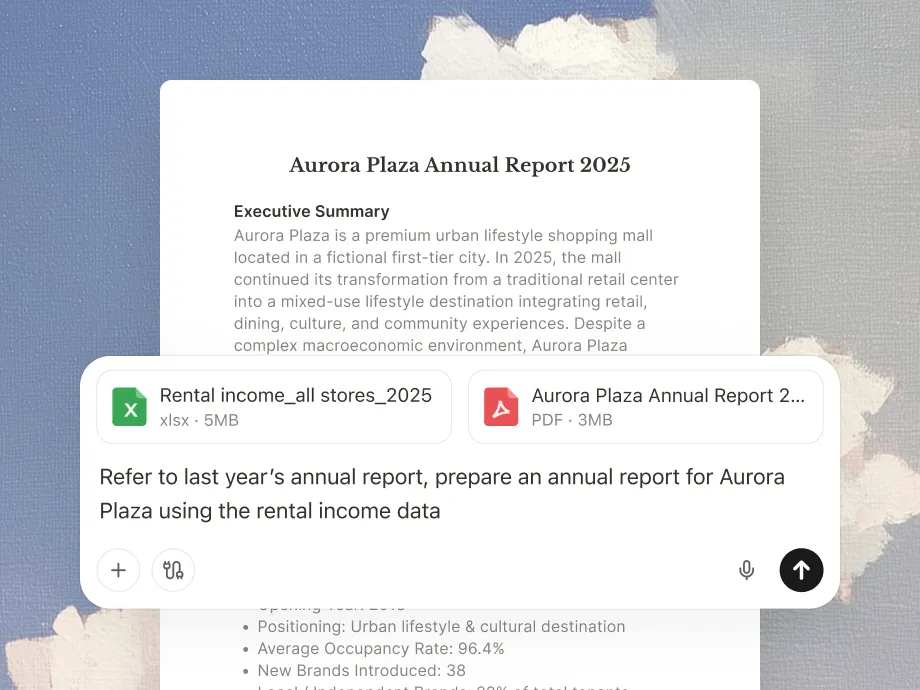Send the message with the arrow button
Viewport: 920px width, 690px height.
point(801,570)
